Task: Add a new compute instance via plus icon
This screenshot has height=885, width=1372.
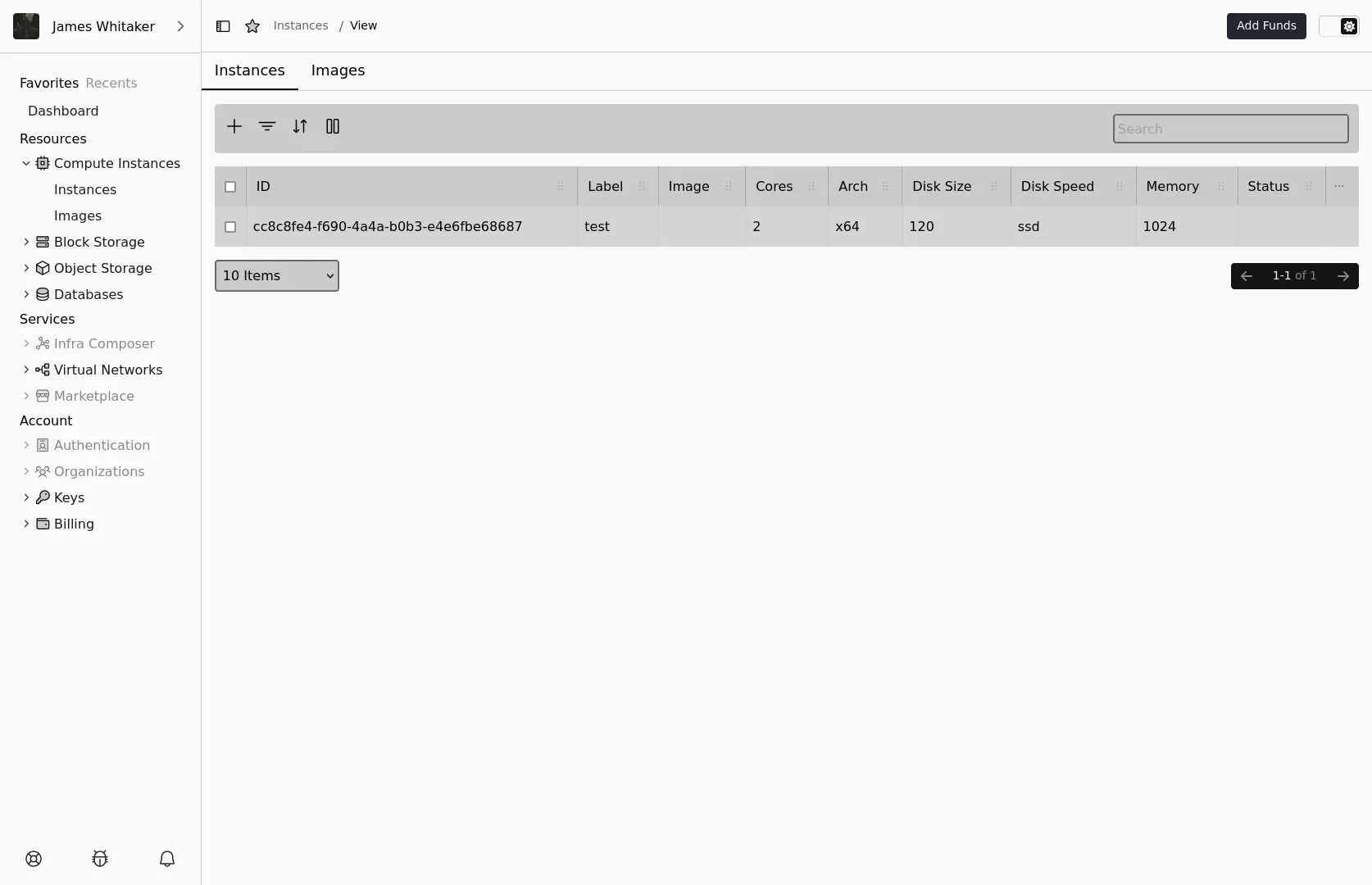Action: [x=234, y=127]
